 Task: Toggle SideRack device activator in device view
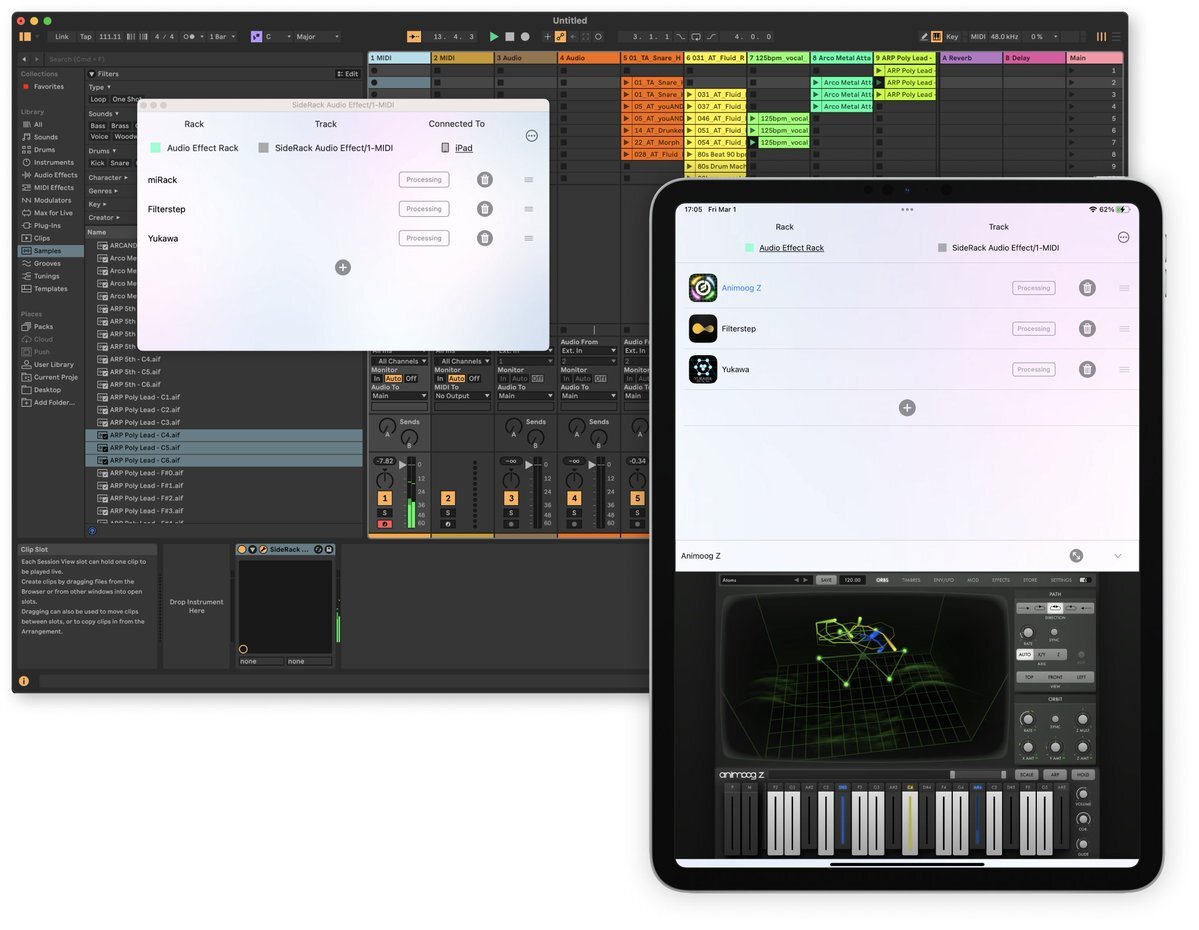[x=242, y=549]
